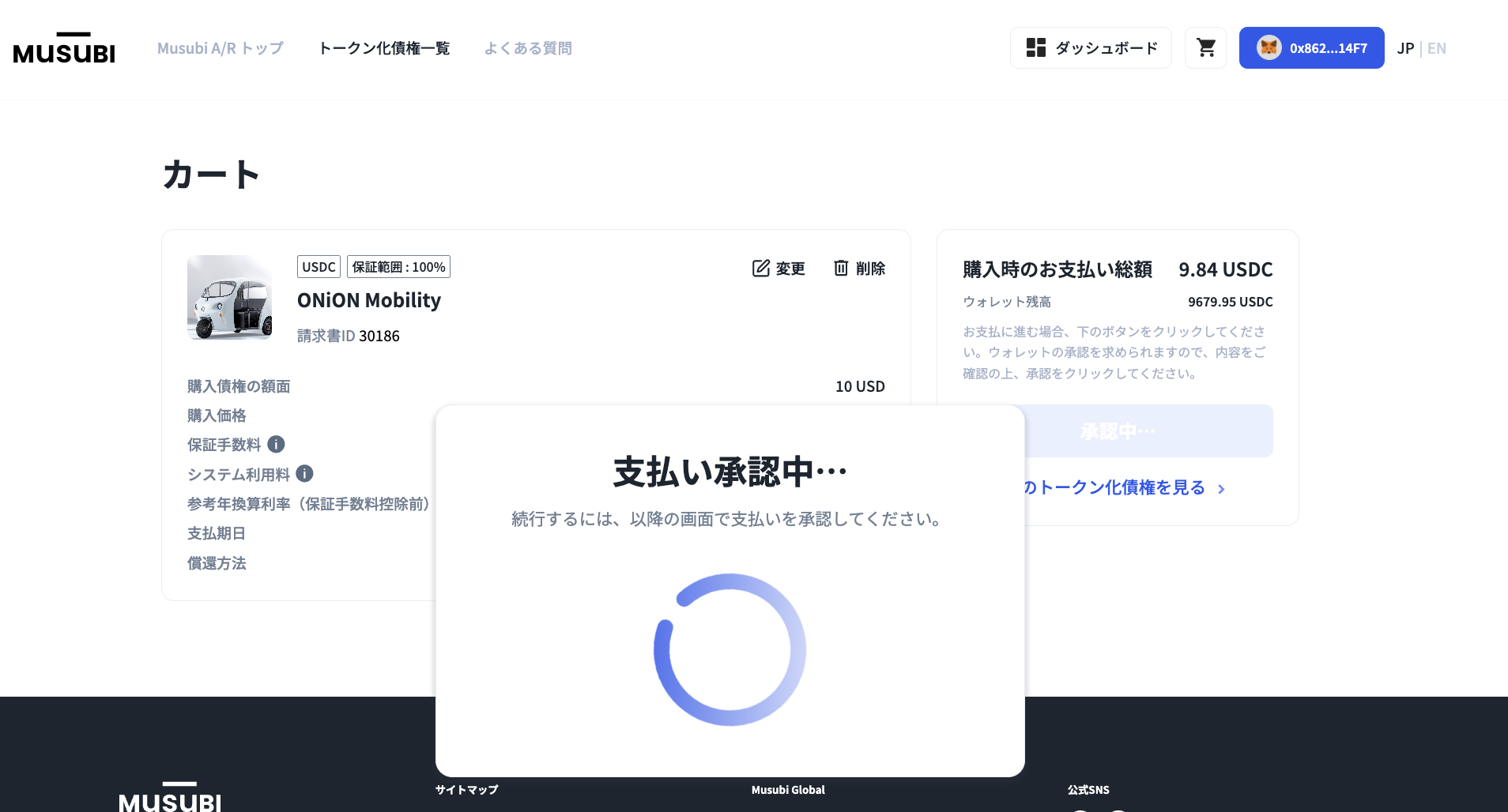Click the MUSUBI logo in header
Screen dimensions: 1508x812
(64, 47)
